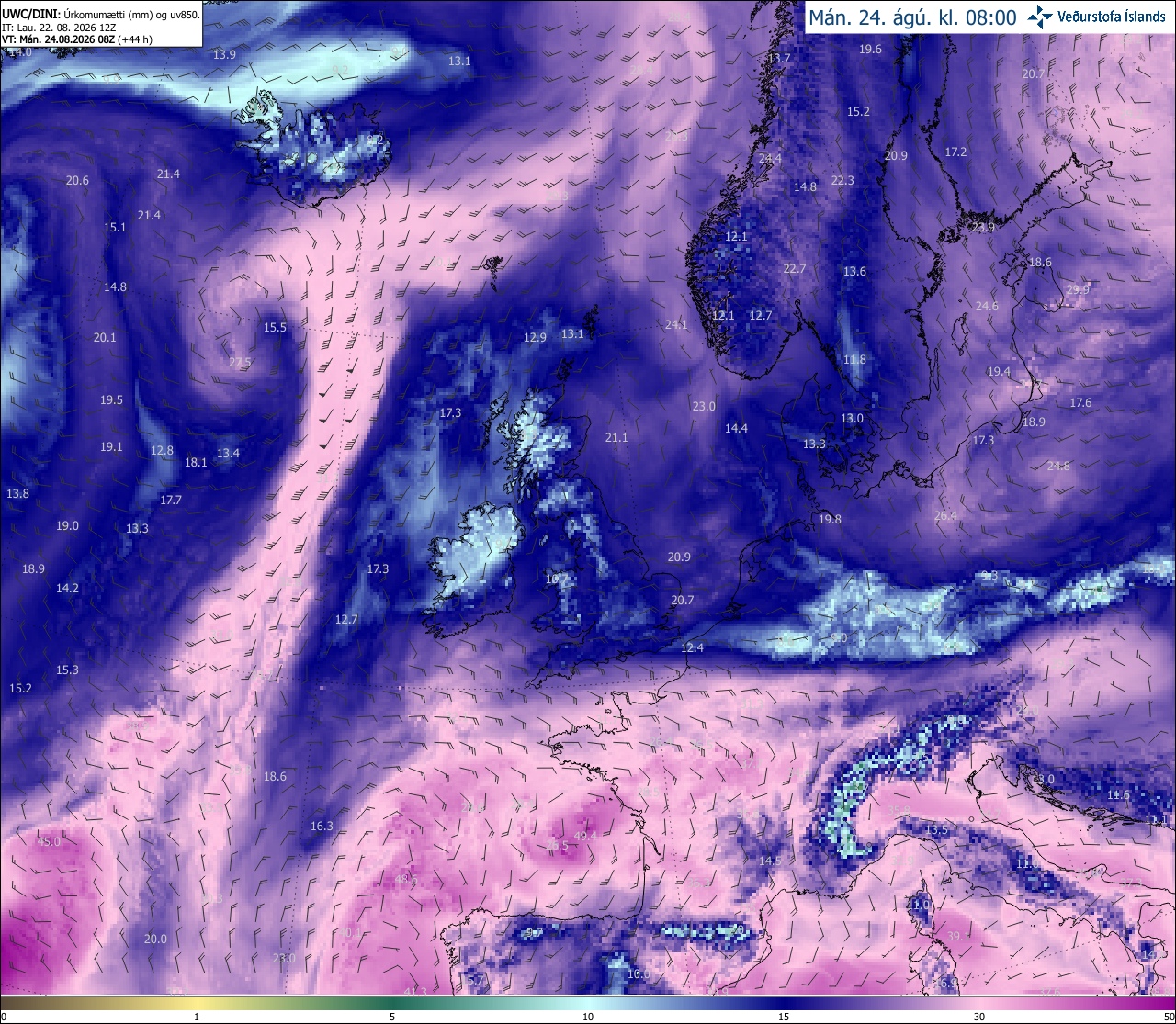
Task: Click the 50 mark on the color scale
Action: tap(1169, 1017)
